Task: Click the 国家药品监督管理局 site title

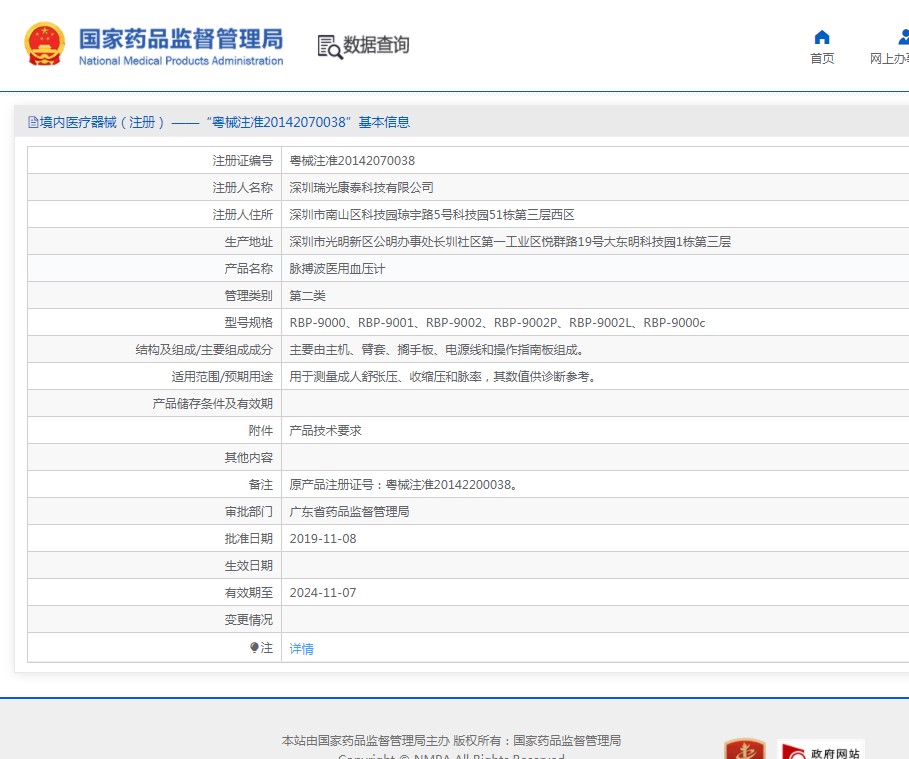Action: [181, 39]
